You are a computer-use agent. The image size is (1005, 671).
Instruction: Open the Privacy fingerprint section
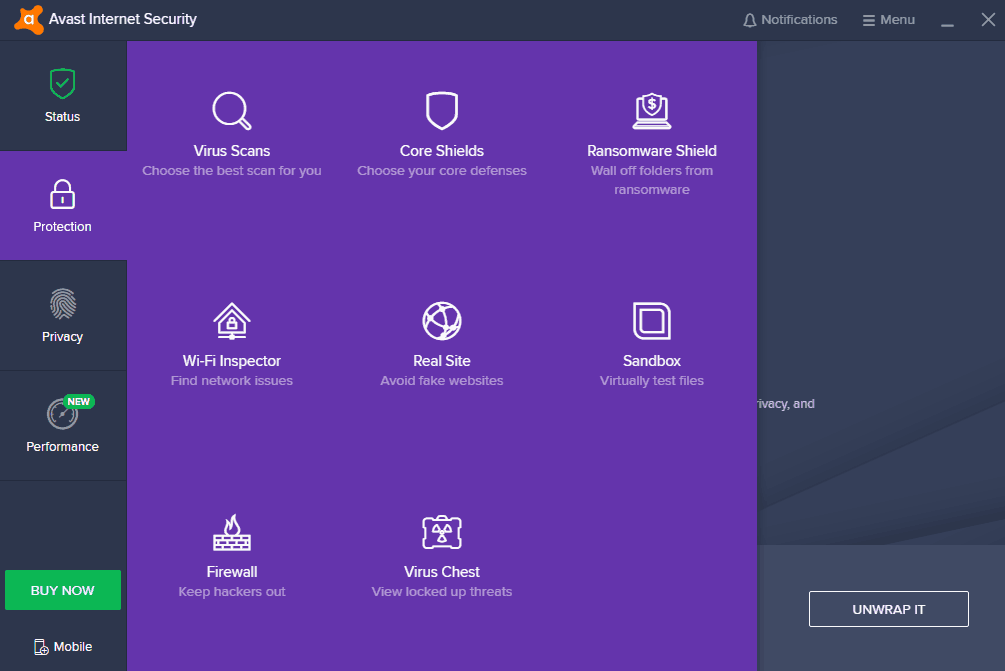click(62, 315)
